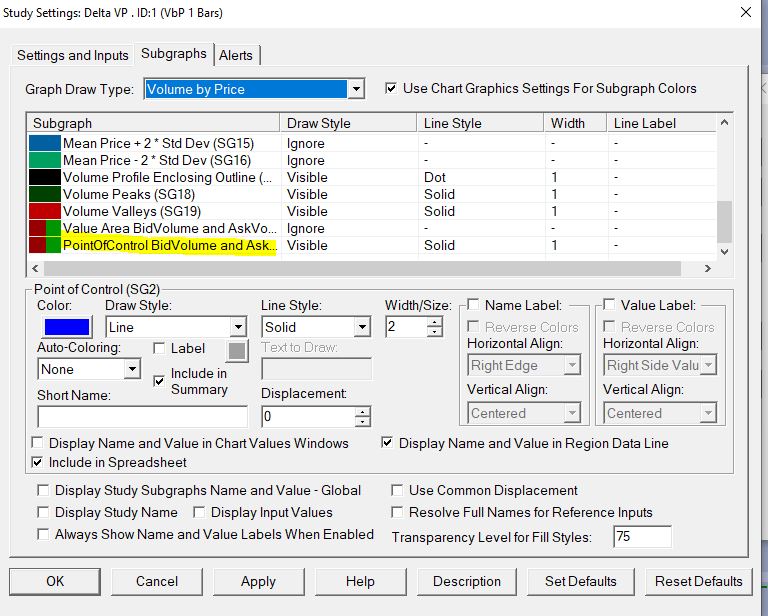768x616 pixels.
Task: Toggle Use Common Displacement checkbox
Action: (397, 490)
